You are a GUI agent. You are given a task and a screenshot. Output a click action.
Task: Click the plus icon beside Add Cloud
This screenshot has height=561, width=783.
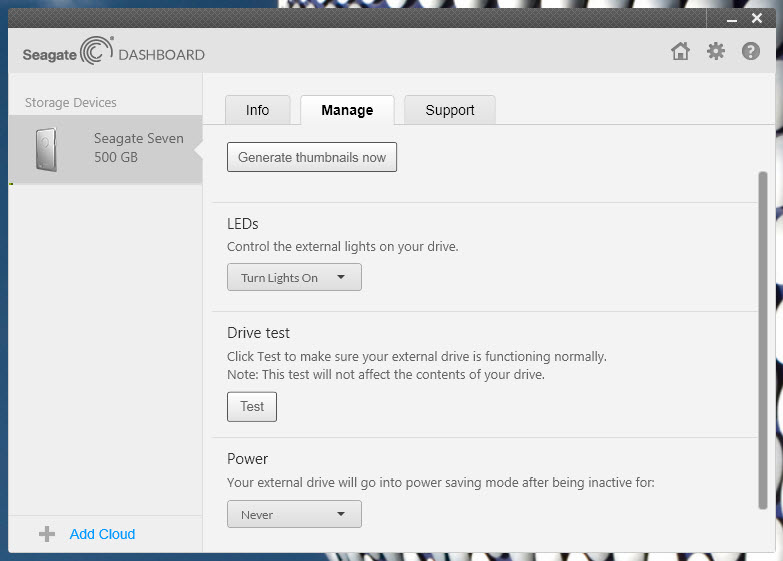tap(47, 534)
